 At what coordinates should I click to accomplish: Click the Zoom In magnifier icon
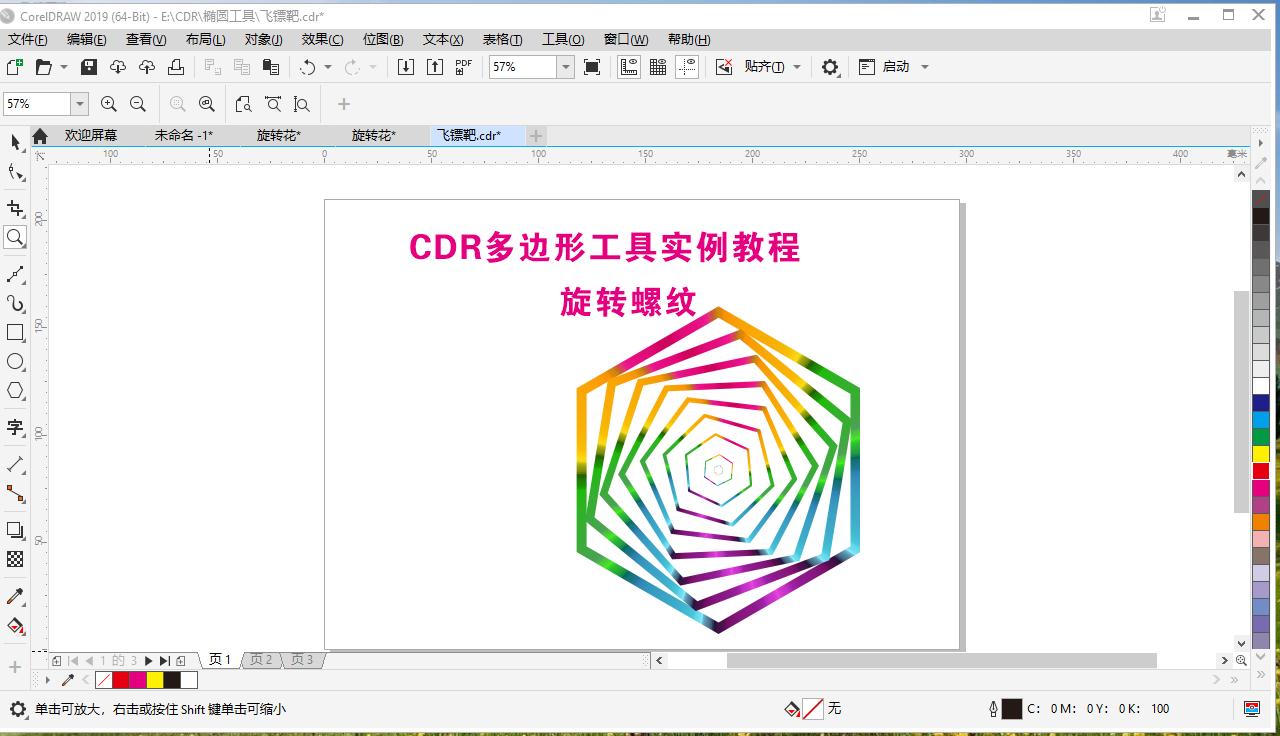(x=109, y=103)
